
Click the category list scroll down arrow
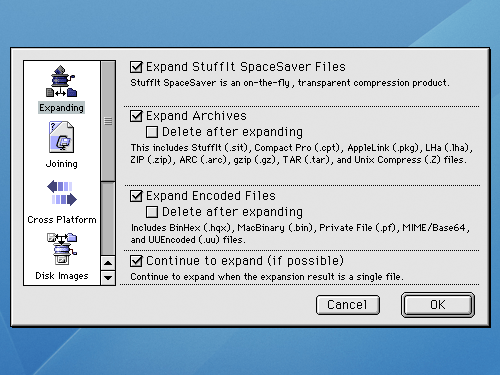click(x=108, y=278)
